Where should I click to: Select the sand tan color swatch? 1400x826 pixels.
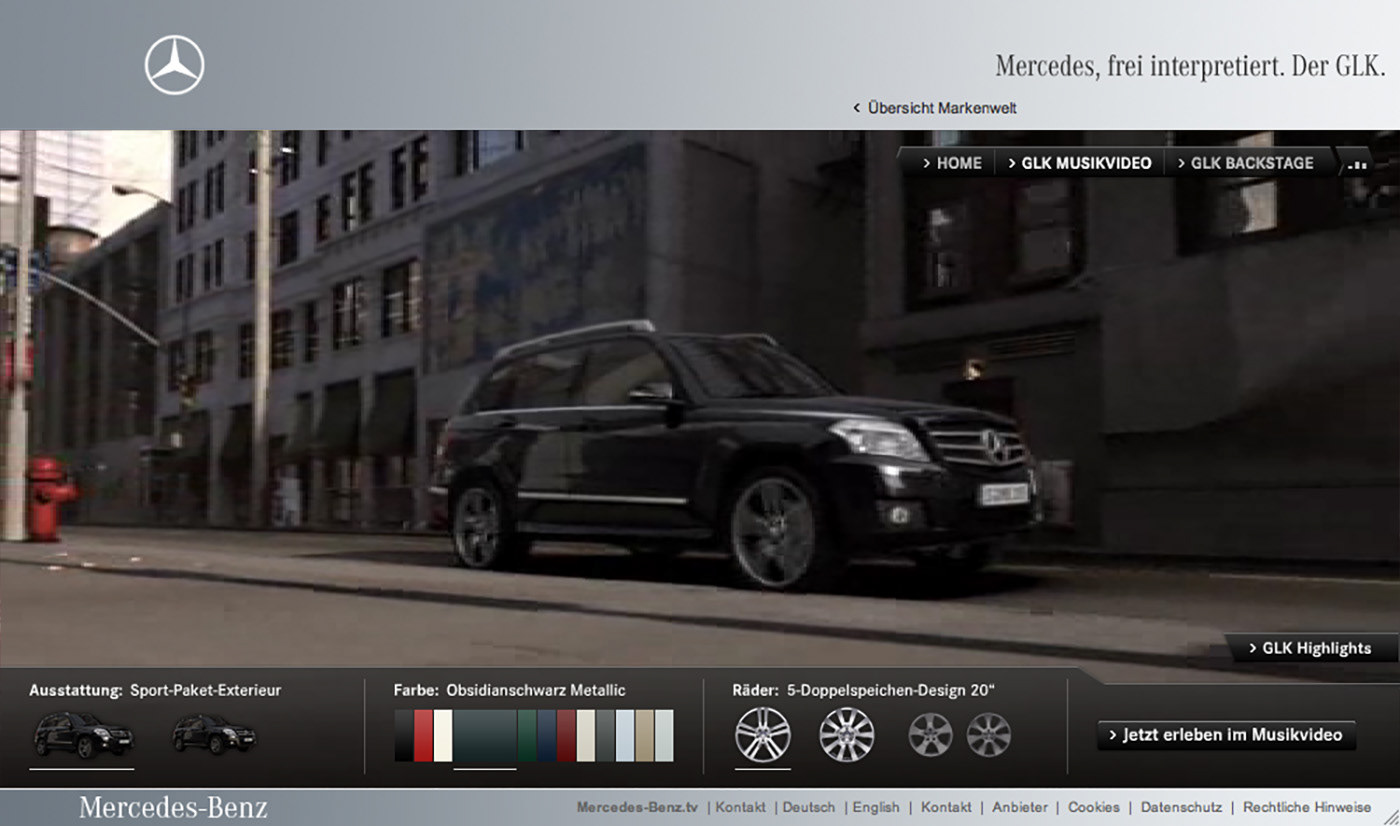(x=645, y=736)
